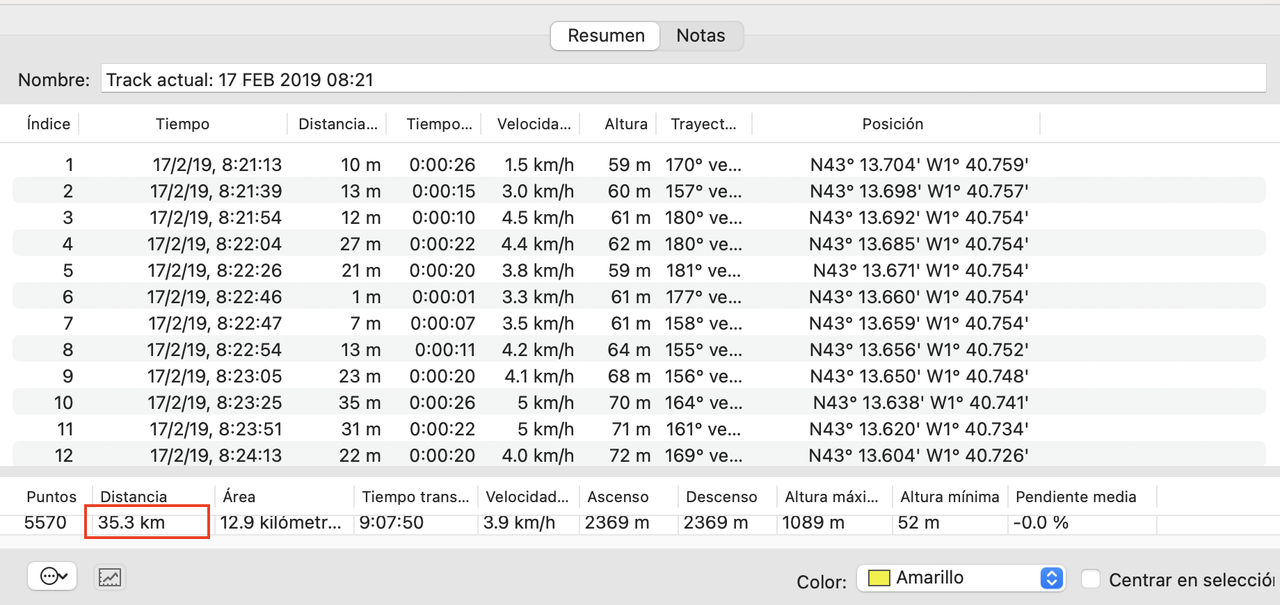The height and width of the screenshot is (605, 1280).
Task: Edit the Nombre text field
Action: point(683,80)
